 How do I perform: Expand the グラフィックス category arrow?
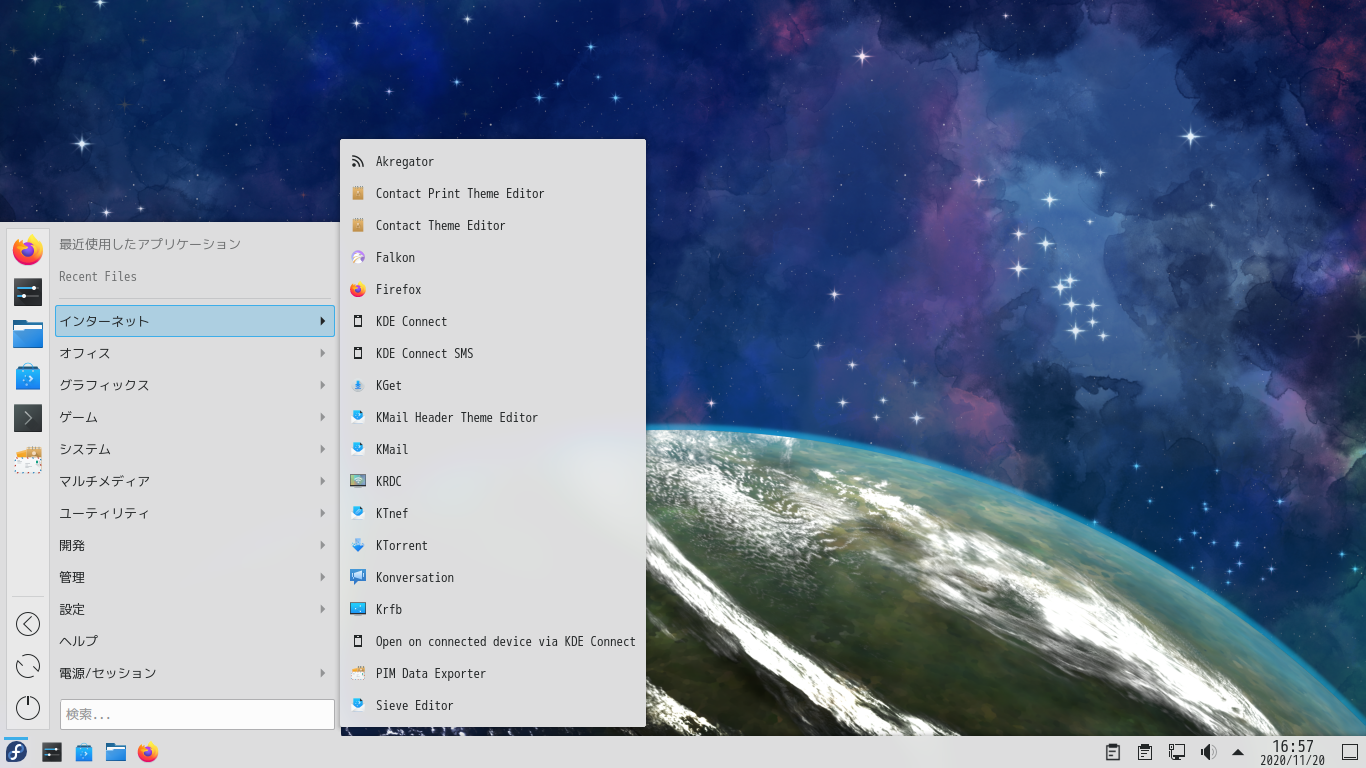pyautogui.click(x=322, y=385)
